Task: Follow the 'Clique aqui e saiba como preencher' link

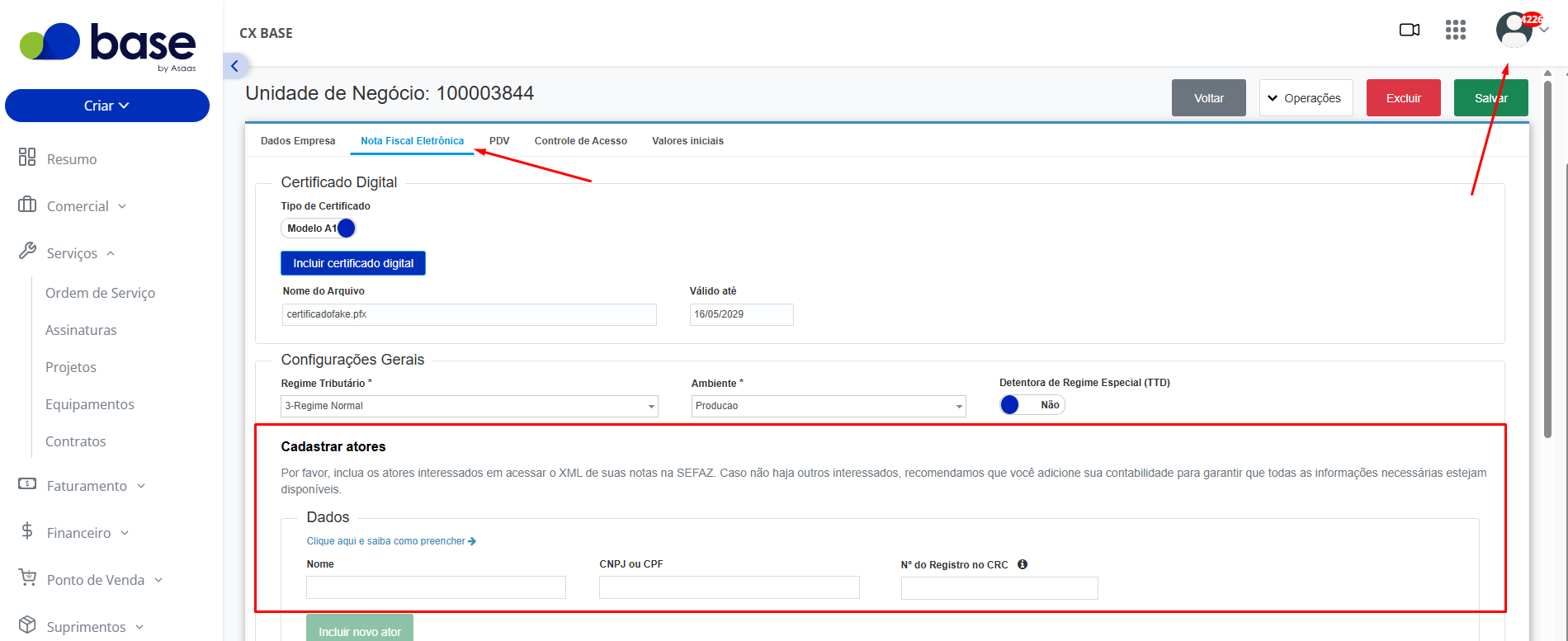Action: click(x=391, y=541)
